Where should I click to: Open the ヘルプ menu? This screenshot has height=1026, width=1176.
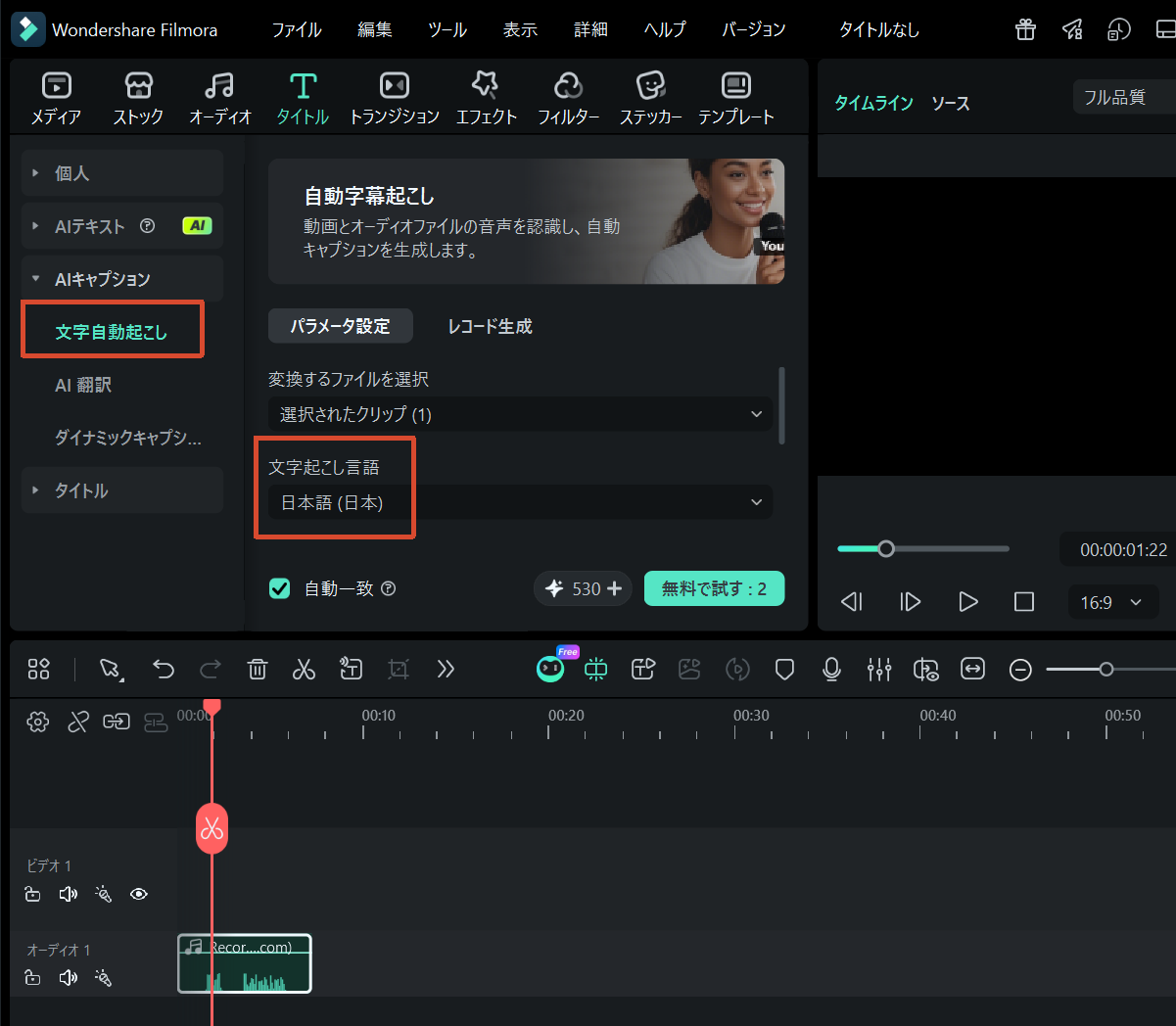pyautogui.click(x=665, y=29)
